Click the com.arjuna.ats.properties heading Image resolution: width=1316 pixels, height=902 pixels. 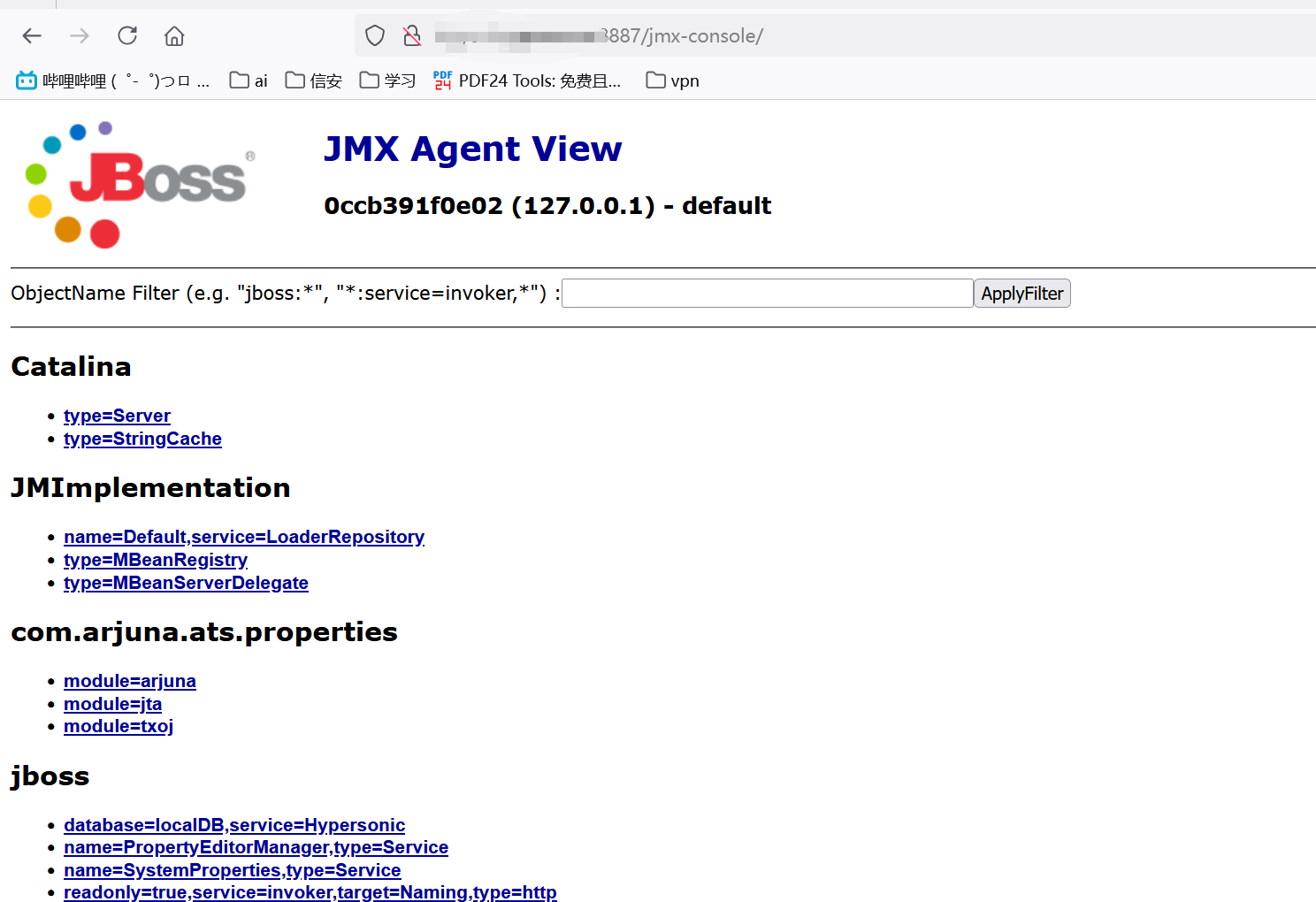pos(204,632)
